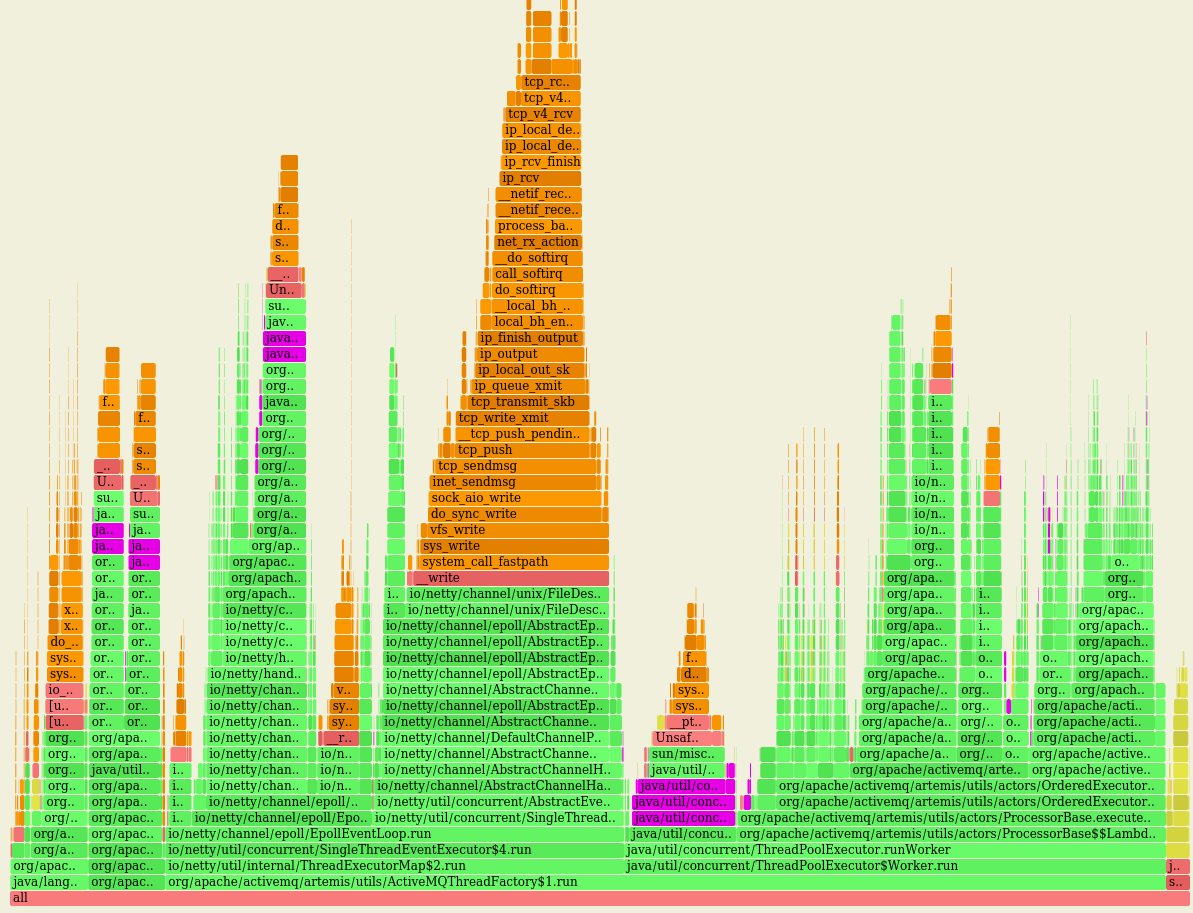
Task: Select the ThreadExecutorMap$2.run frame
Action: point(395,866)
